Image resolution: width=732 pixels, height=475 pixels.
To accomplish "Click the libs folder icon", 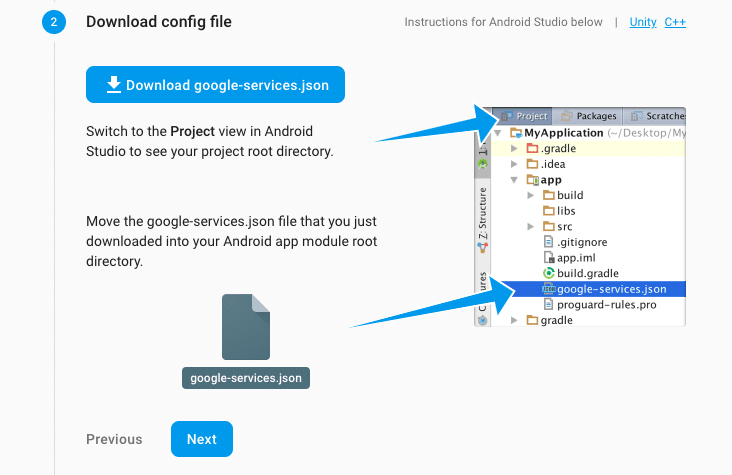I will point(548,211).
